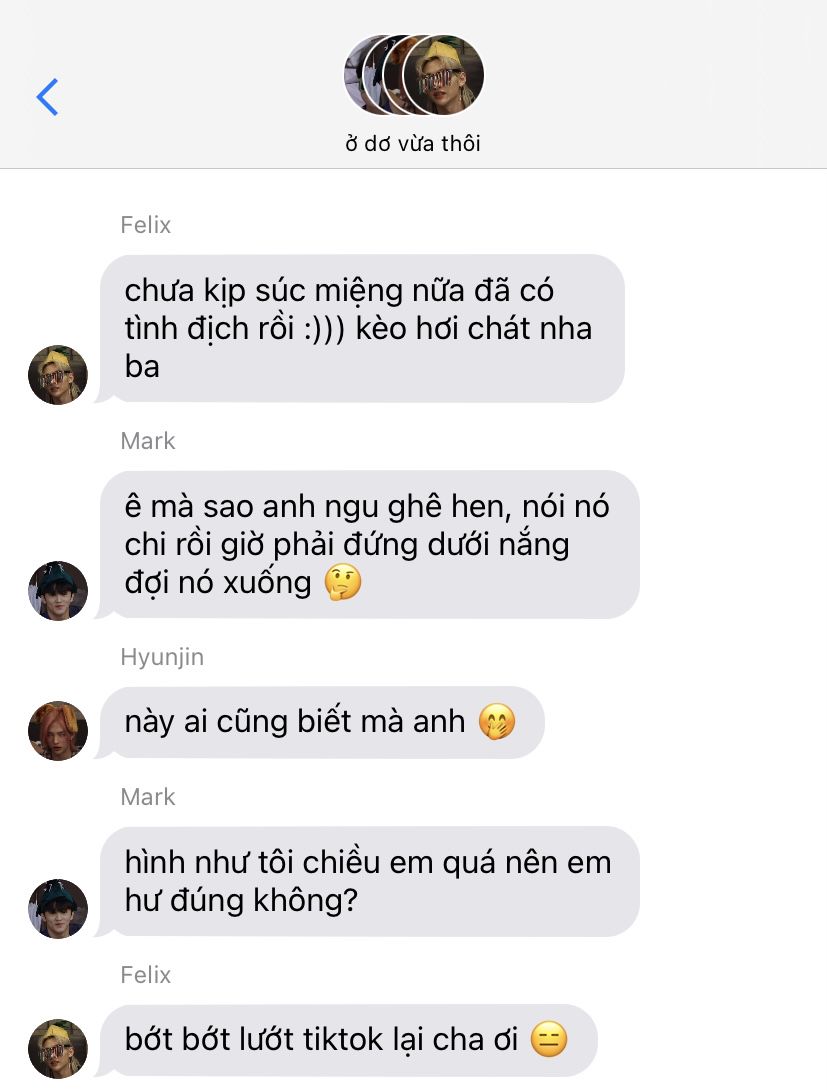Viewport: 827px width, 1091px height.
Task: Tap Mark's avatar beside "hình như tôi" message
Action: [x=58, y=909]
